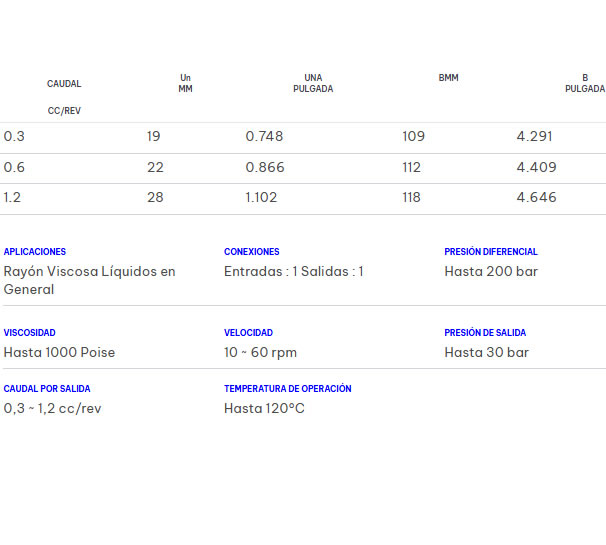Click the CONEXIONES heading
This screenshot has height=545, width=606.
coord(252,252)
